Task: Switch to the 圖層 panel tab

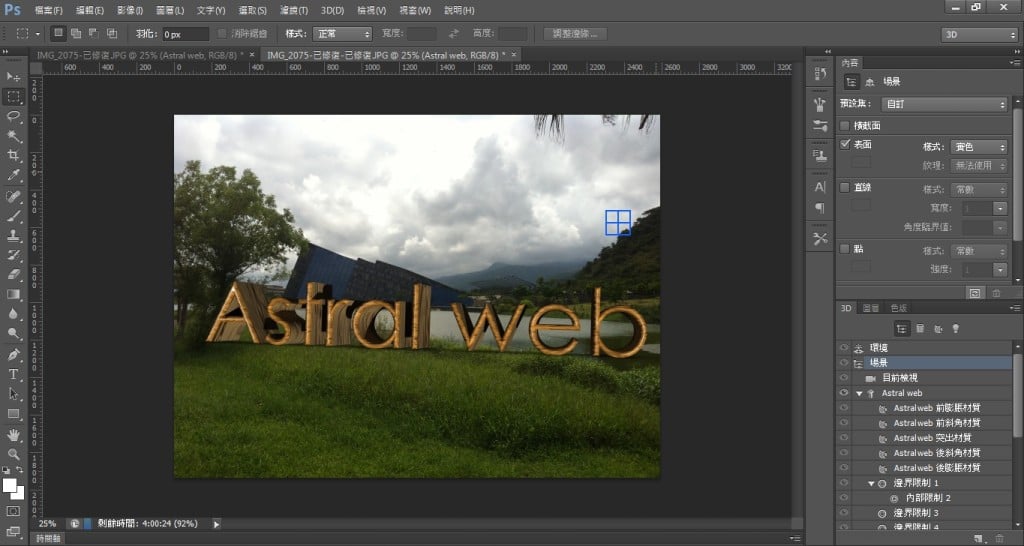Action: click(x=871, y=308)
